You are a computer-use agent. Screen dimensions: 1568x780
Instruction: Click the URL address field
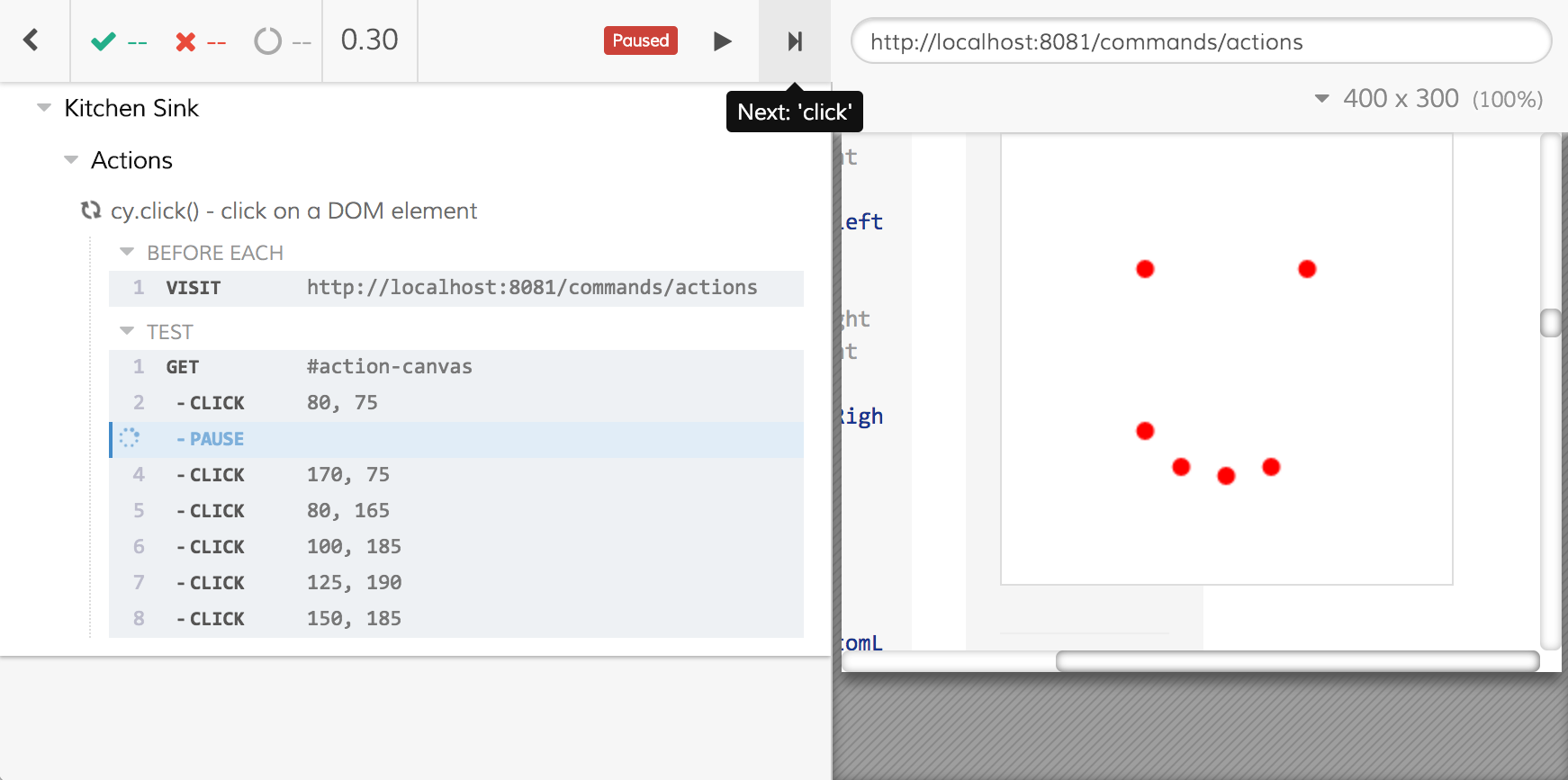(x=1200, y=41)
